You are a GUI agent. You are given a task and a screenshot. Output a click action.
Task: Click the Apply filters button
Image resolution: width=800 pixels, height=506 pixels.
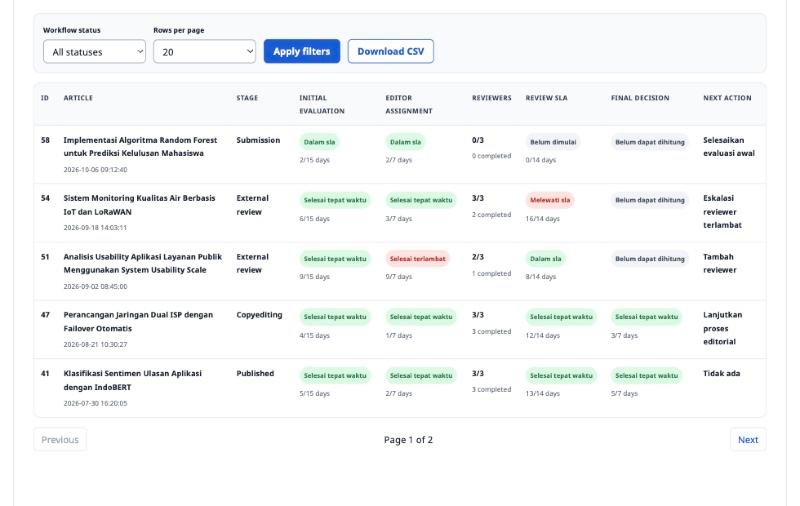tap(302, 52)
